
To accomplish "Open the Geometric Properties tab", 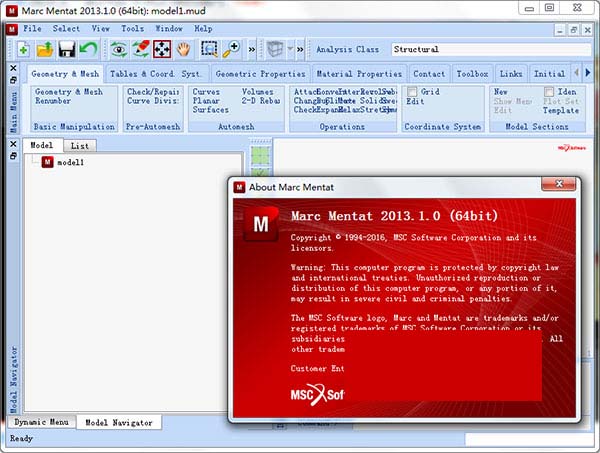I will [x=261, y=74].
